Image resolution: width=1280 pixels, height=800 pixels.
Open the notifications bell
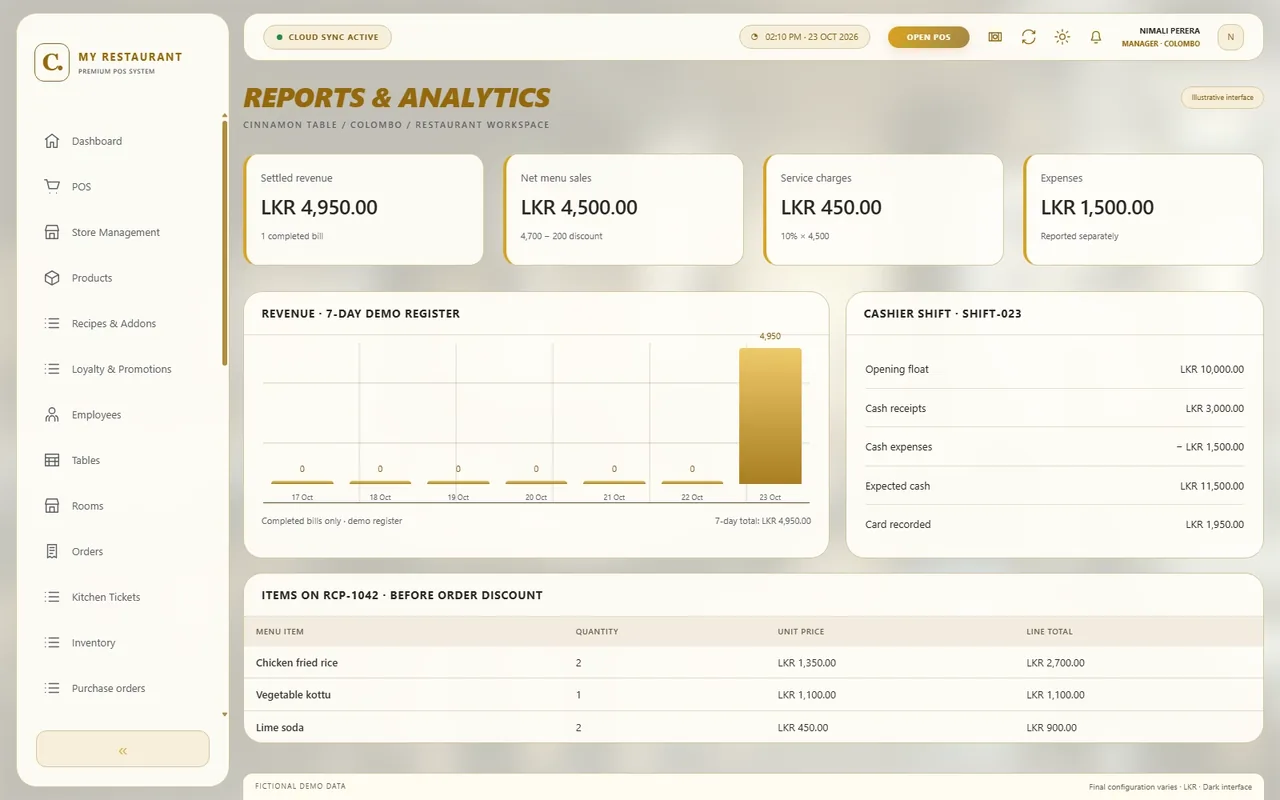1096,37
